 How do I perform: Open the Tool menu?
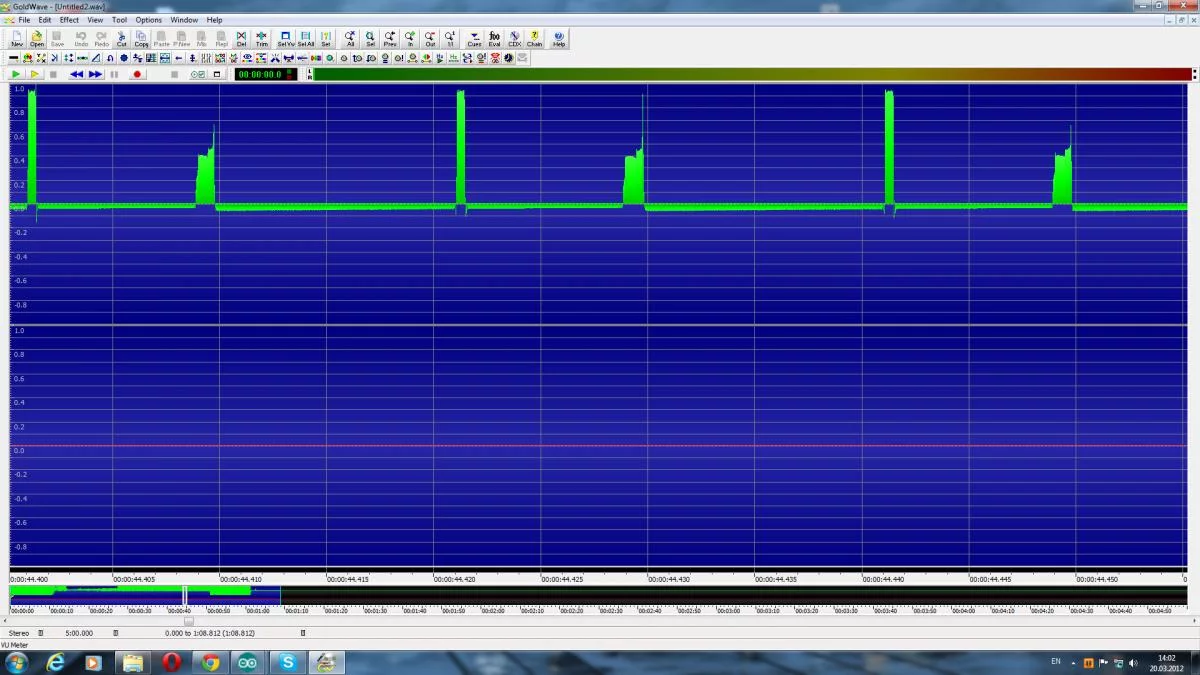tap(119, 20)
